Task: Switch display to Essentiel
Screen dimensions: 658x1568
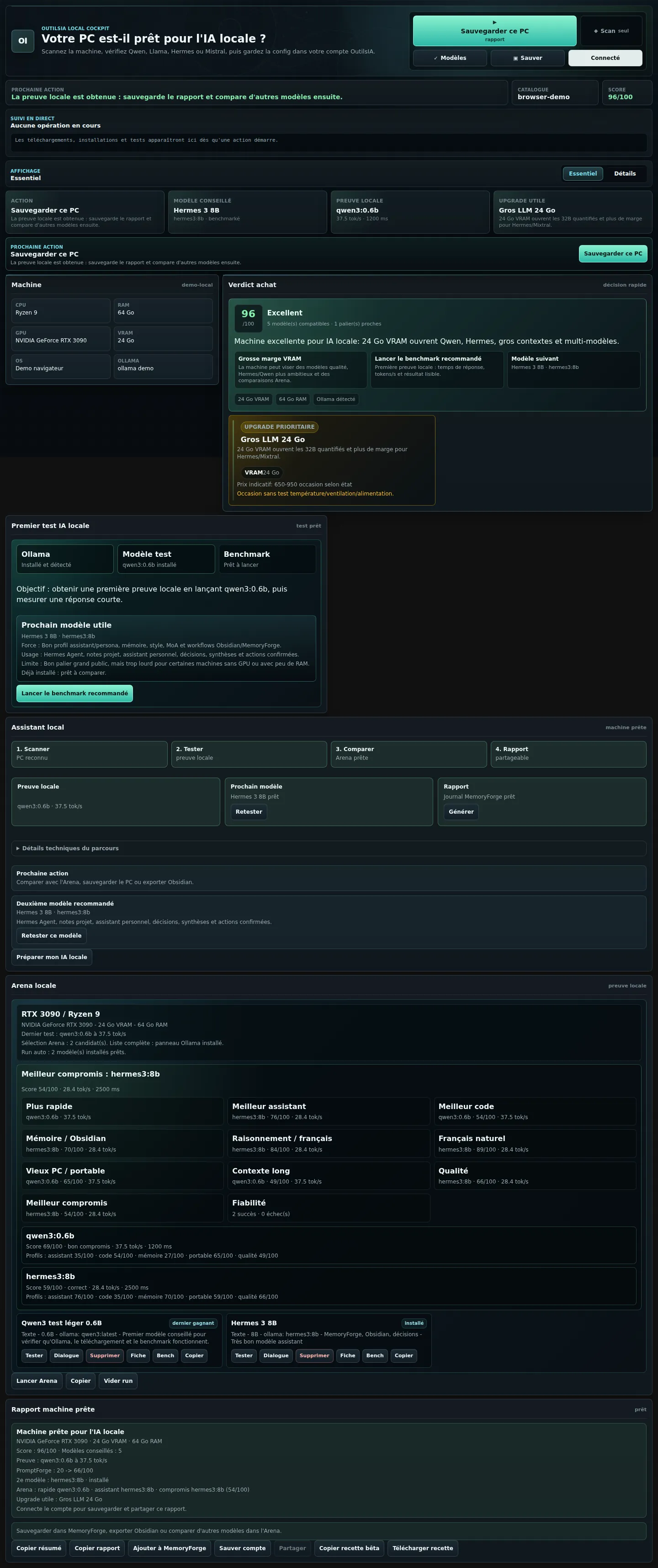Action: [x=583, y=173]
